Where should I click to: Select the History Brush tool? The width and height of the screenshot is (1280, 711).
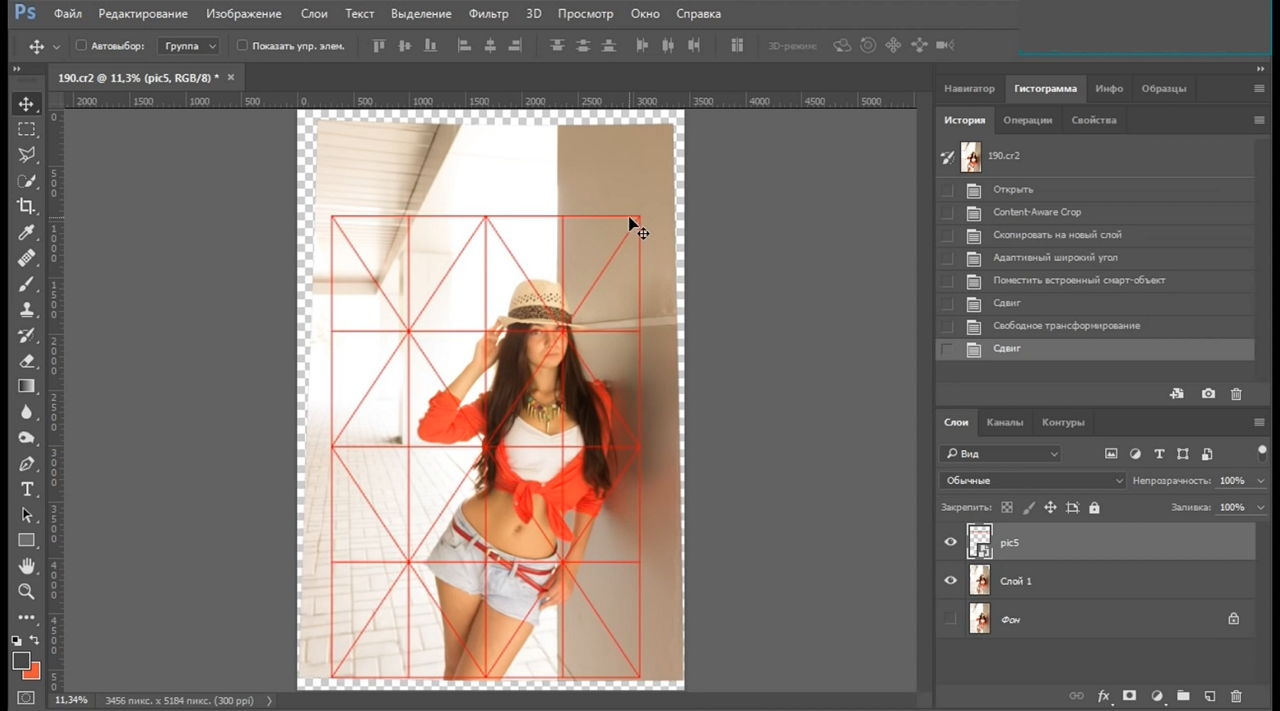[x=26, y=335]
